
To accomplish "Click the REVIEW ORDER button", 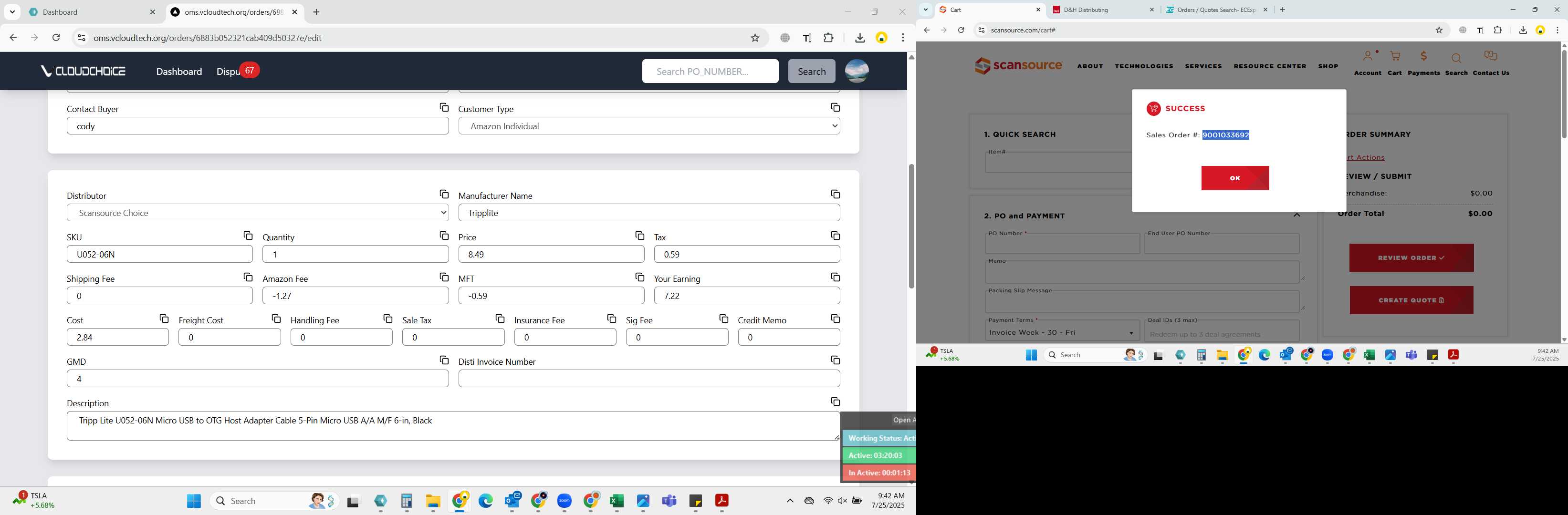I will click(1411, 258).
